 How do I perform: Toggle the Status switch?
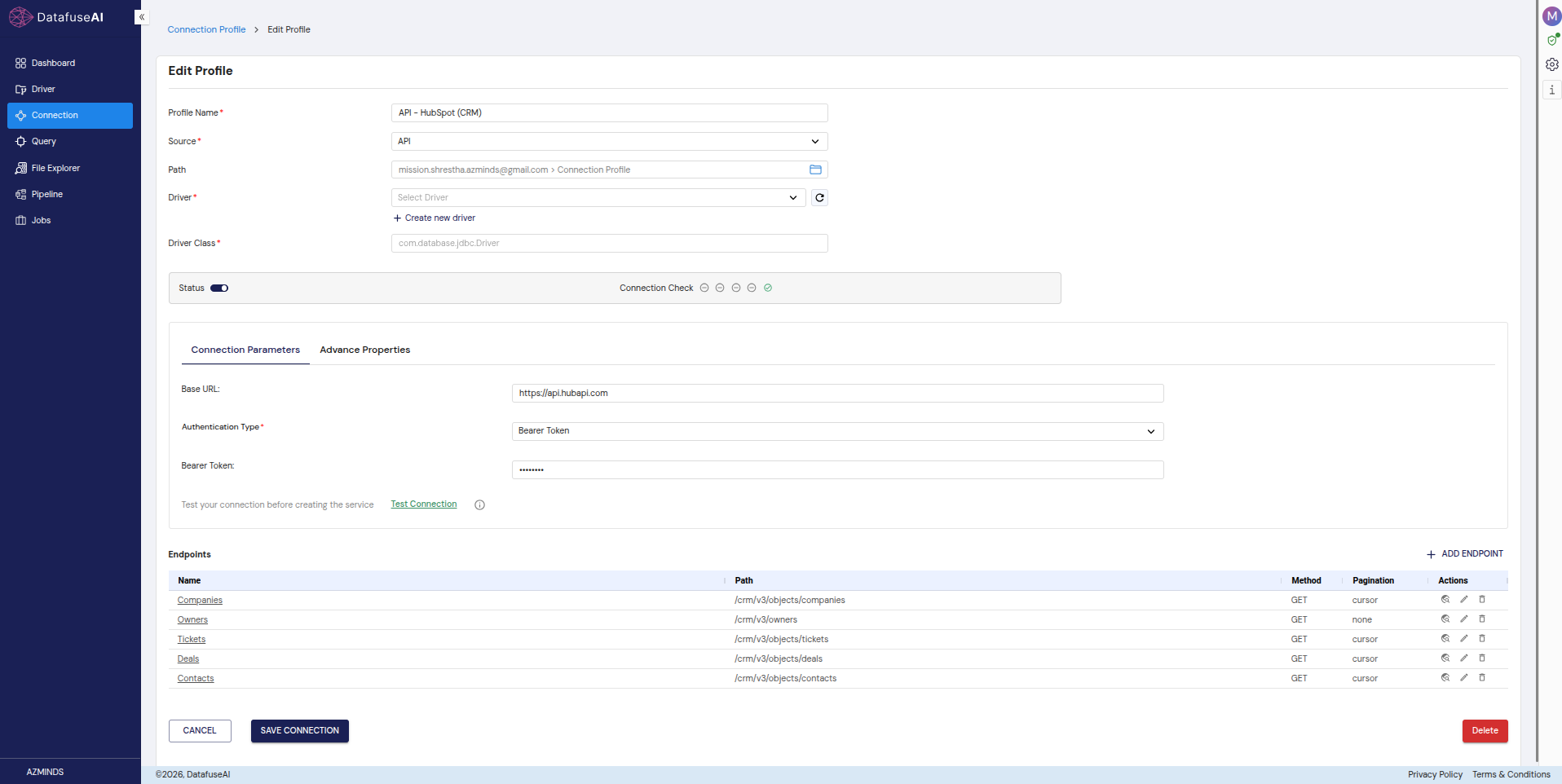(x=219, y=288)
